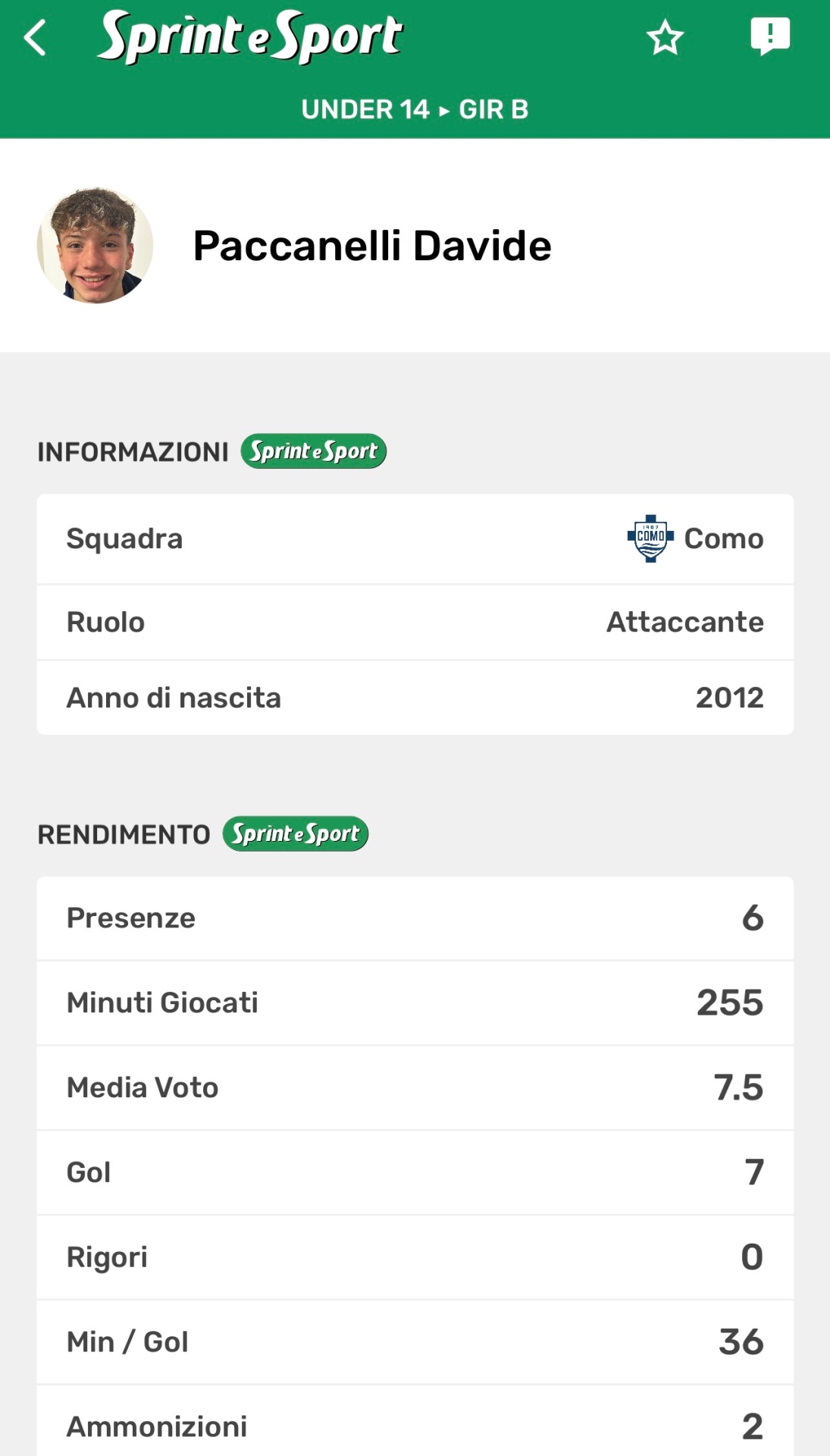Select the Minuti Giocati stat row
The width and height of the screenshot is (830, 1456).
pos(415,1003)
